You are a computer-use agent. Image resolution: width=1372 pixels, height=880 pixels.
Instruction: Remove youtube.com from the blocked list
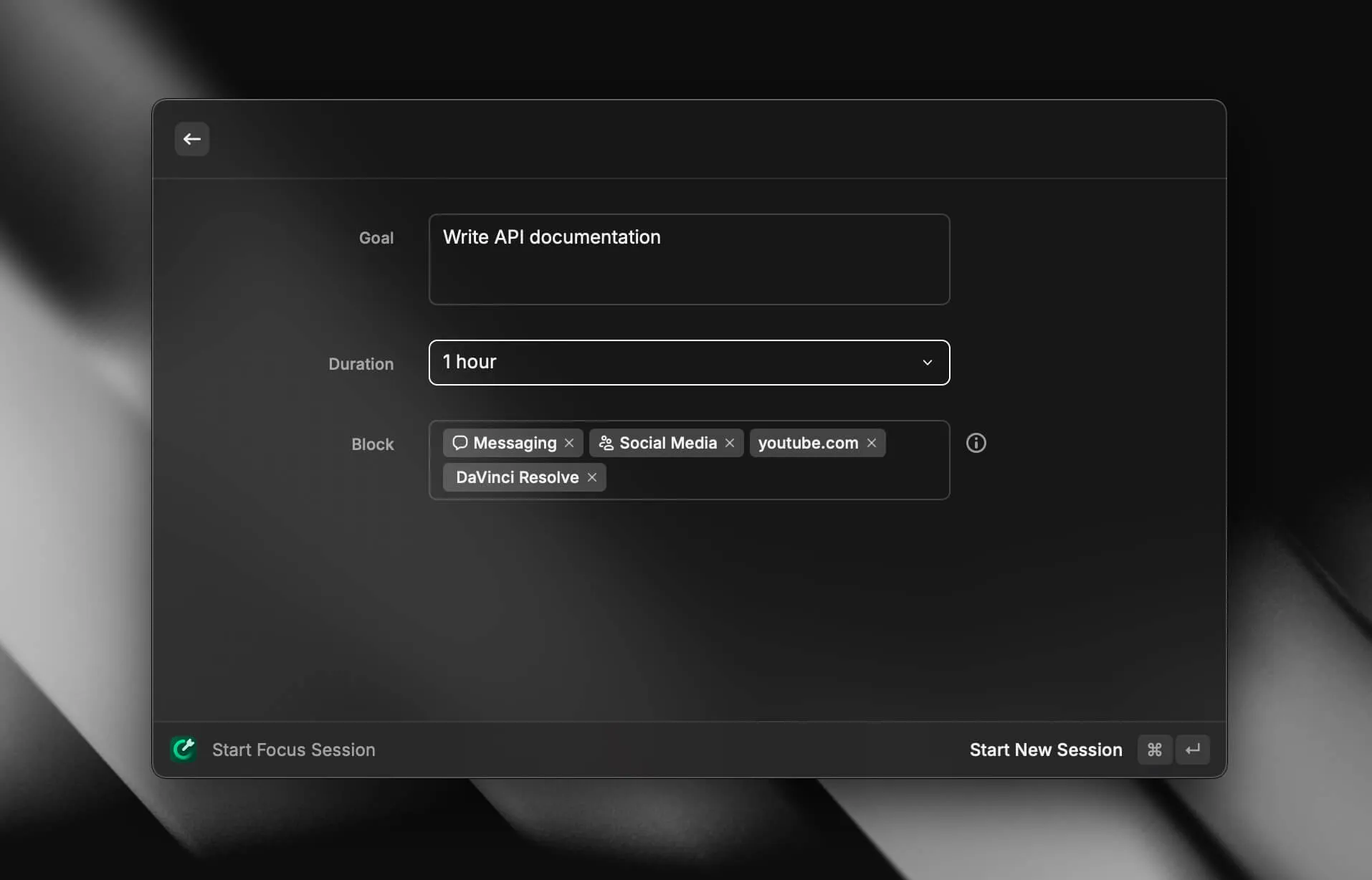coord(871,443)
